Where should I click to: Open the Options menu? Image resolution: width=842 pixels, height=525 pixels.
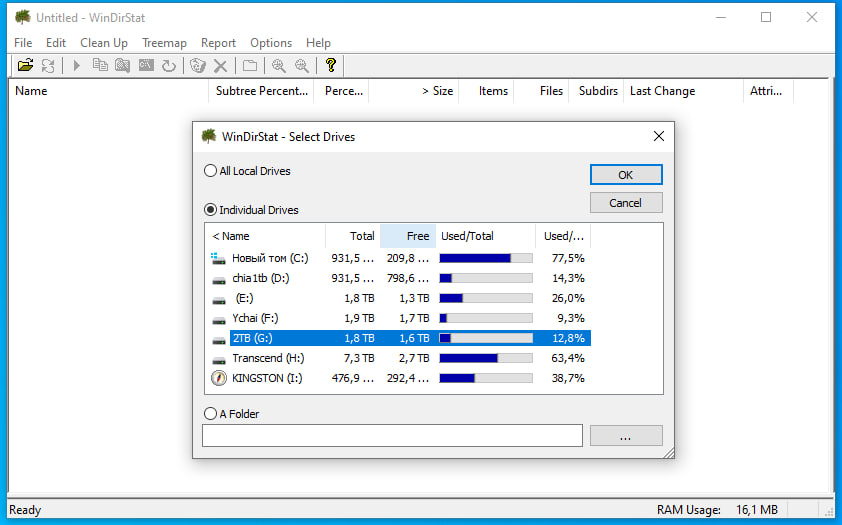(271, 43)
